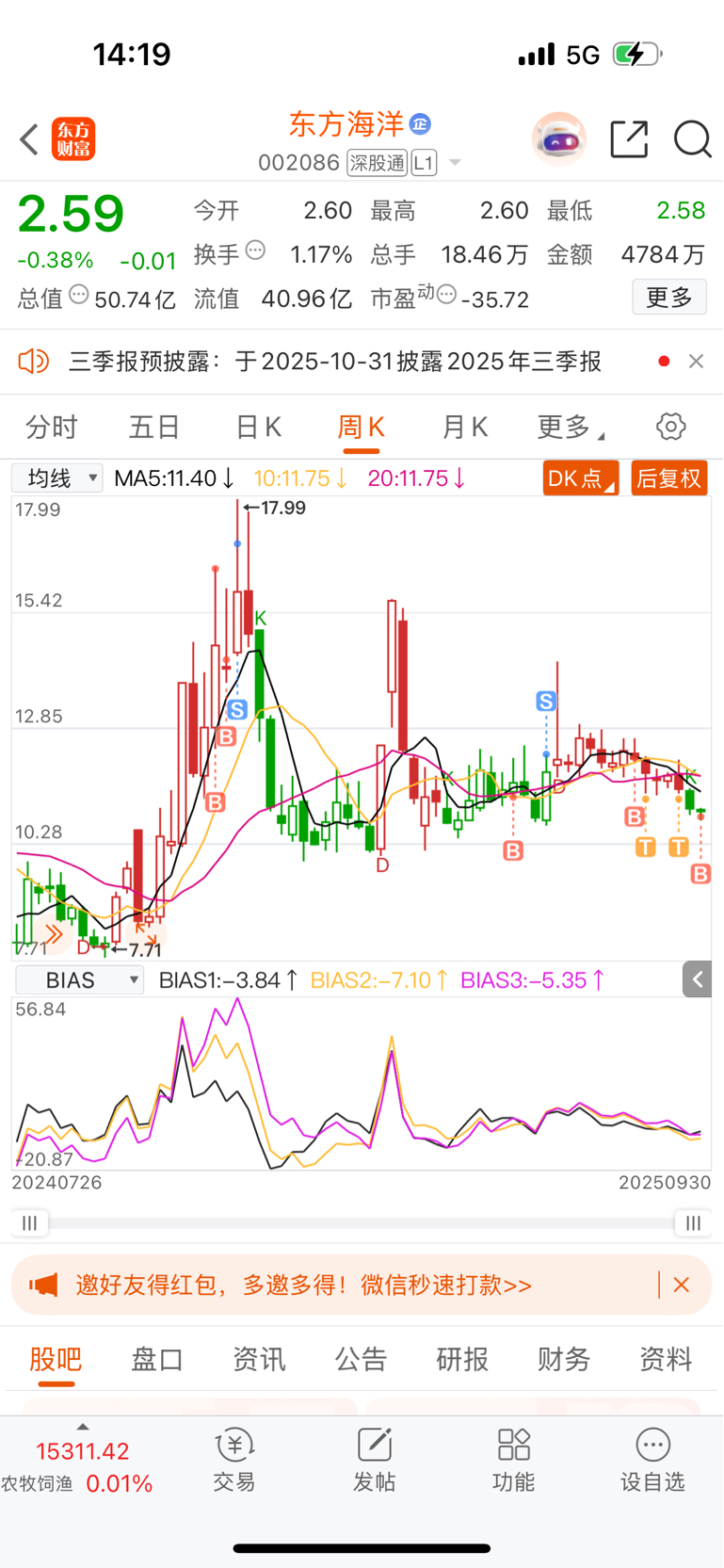Viewport: 724px width, 1568px height.
Task: Tap info icon next to 市盈动
Action: point(446,295)
